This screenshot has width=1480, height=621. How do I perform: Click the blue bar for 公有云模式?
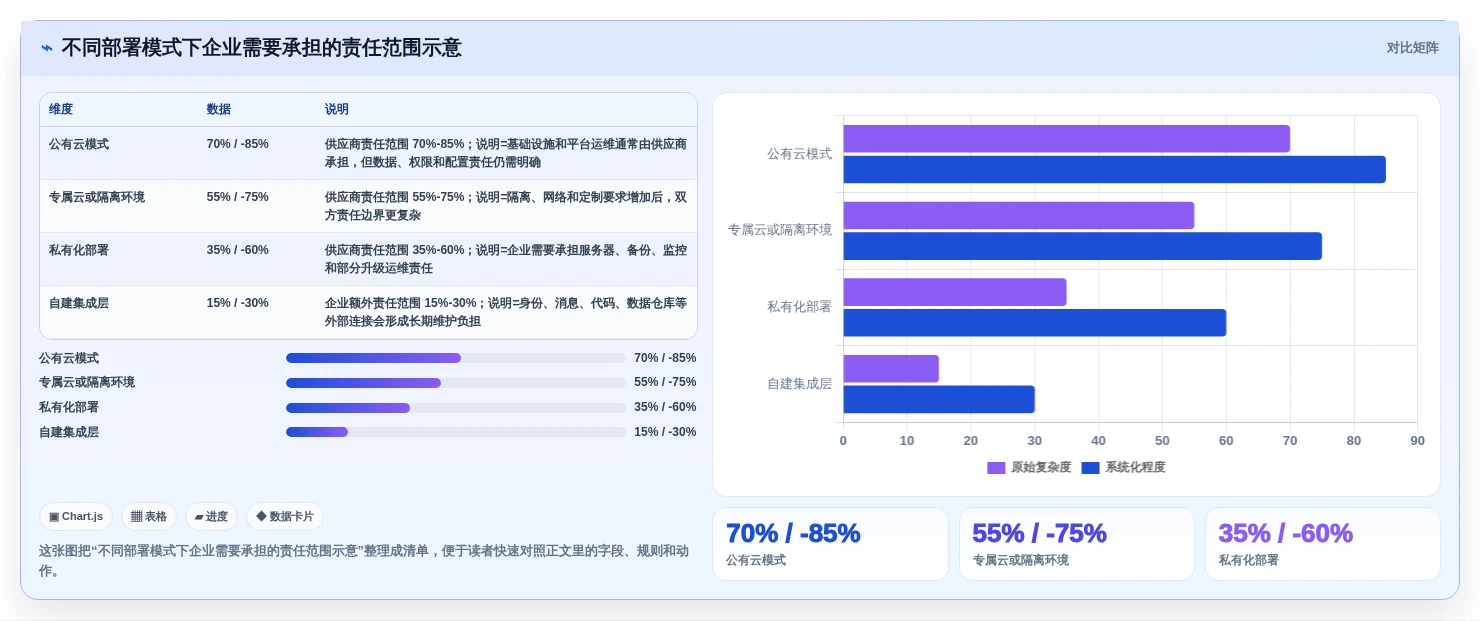[x=1114, y=169]
